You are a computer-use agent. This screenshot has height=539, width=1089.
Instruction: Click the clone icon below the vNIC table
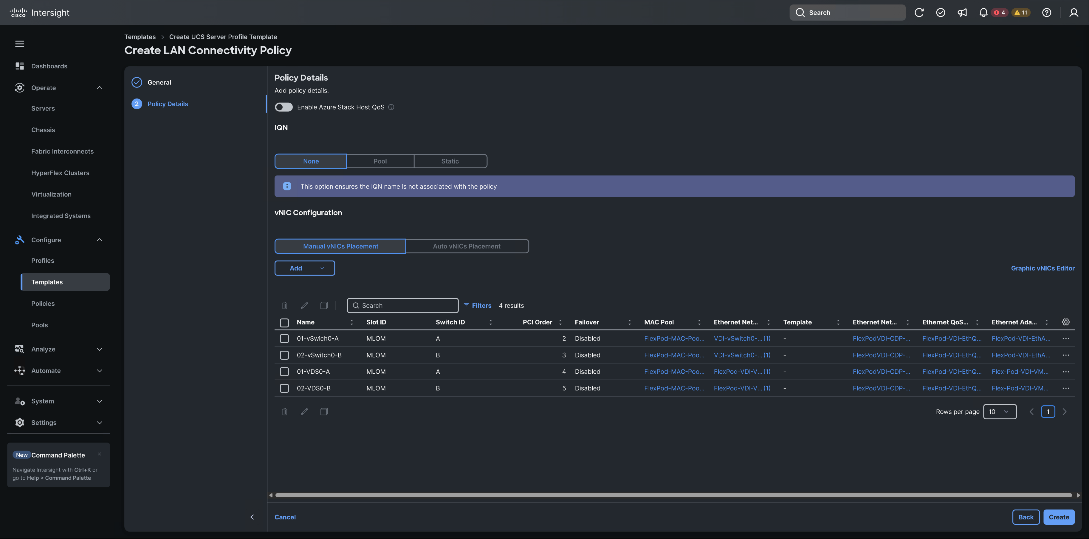coord(324,411)
